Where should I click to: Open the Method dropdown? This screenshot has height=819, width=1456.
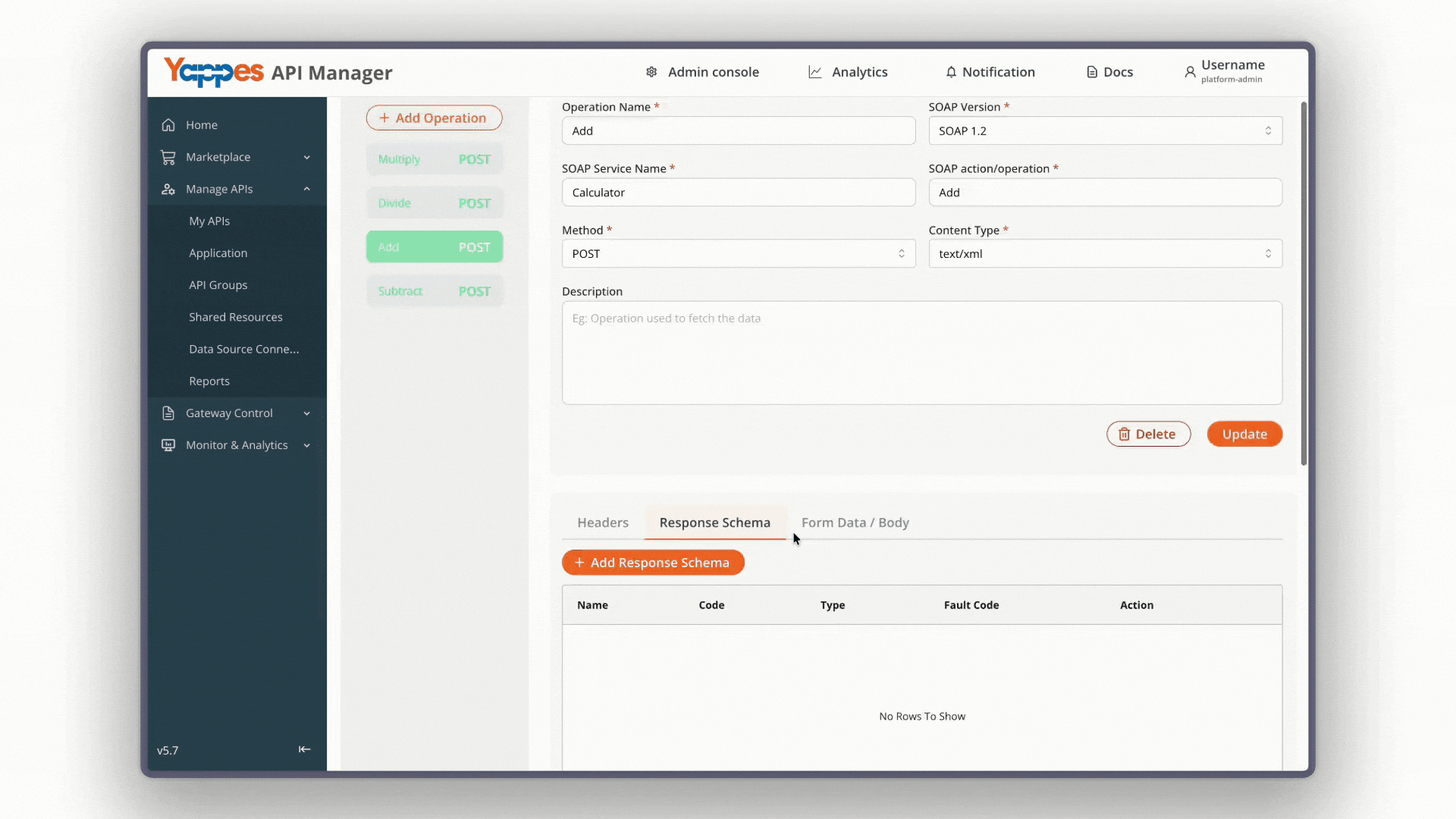(x=739, y=253)
